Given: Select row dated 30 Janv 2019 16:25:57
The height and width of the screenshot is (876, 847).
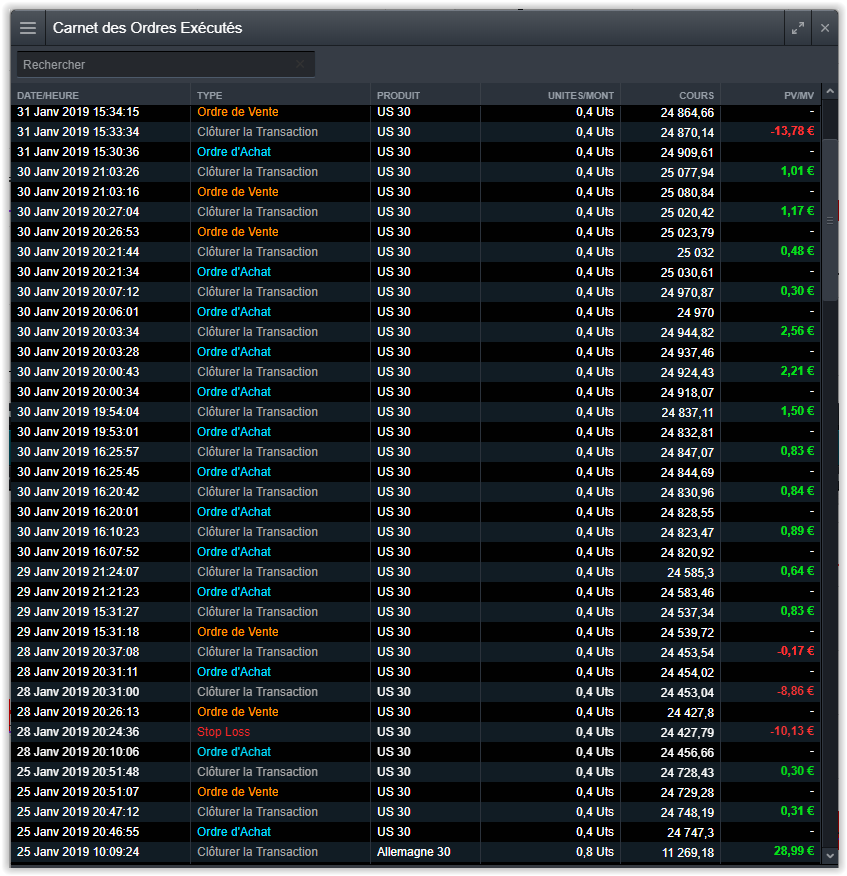Looking at the screenshot, I should pyautogui.click(x=416, y=452).
